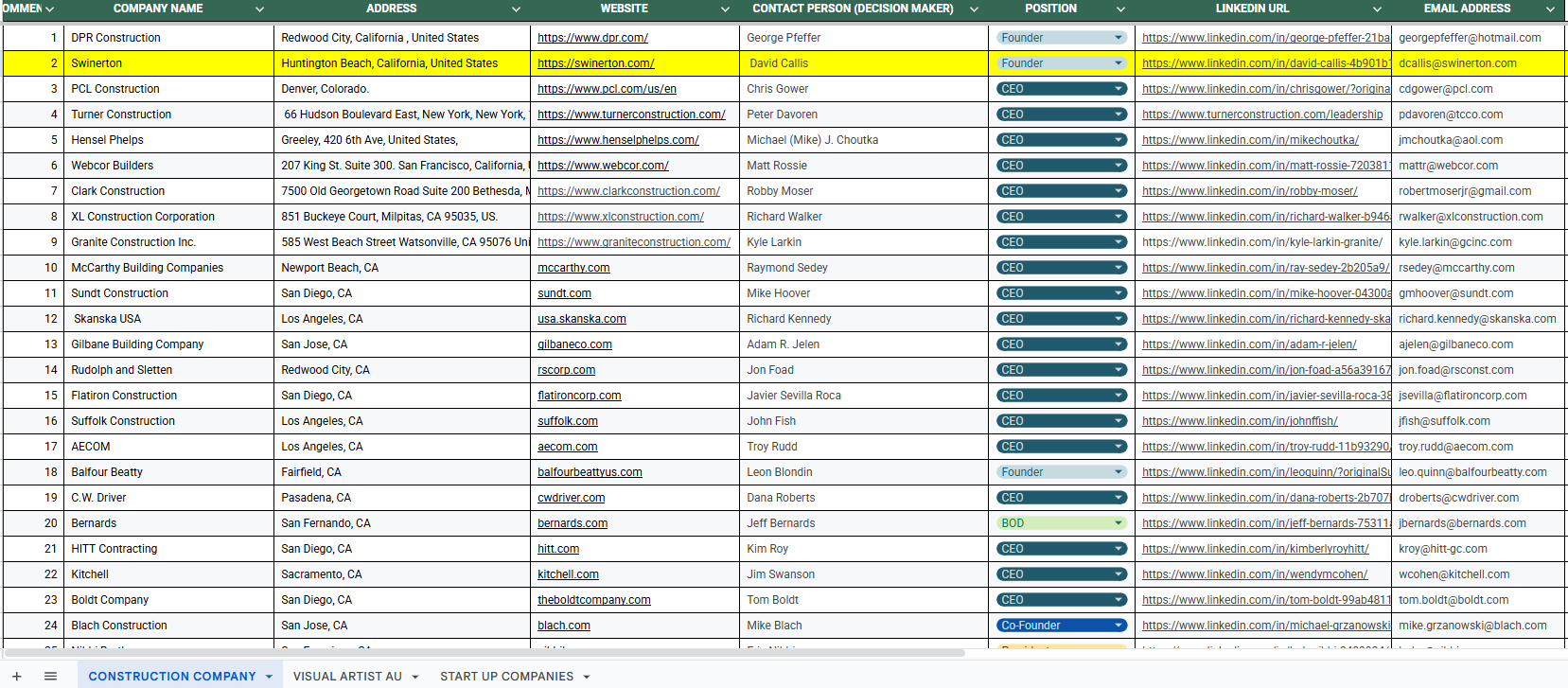This screenshot has width=1568, height=688.
Task: Select the 'richard.kennedy@skanska.com' email cell
Action: point(1479,319)
